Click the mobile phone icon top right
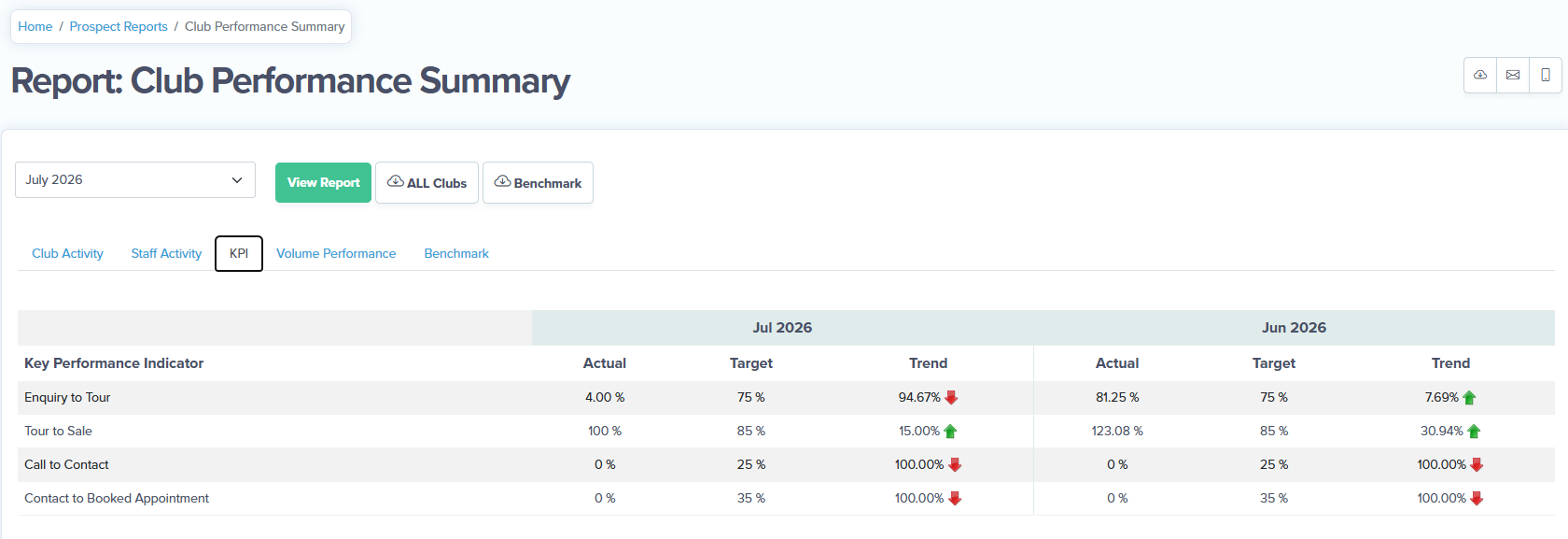The image size is (1568, 539). click(x=1546, y=75)
